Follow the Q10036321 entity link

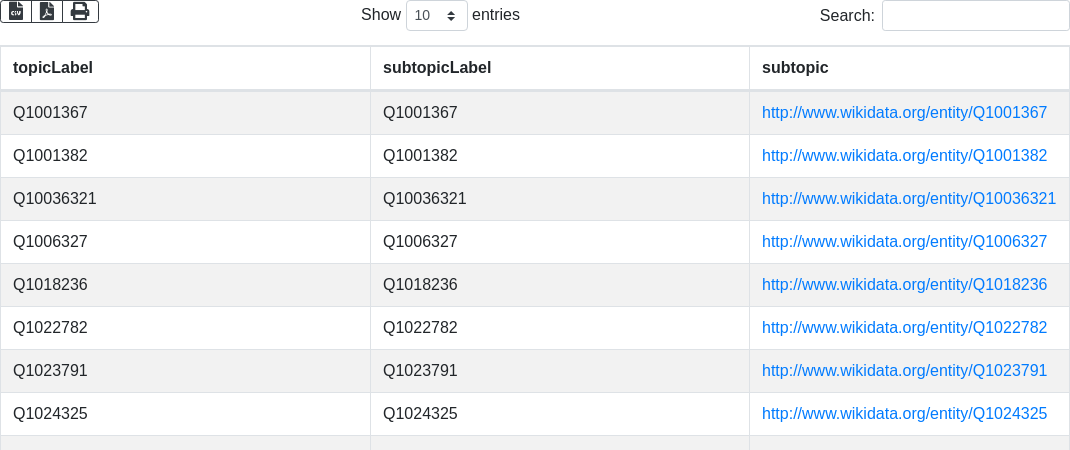[908, 199]
